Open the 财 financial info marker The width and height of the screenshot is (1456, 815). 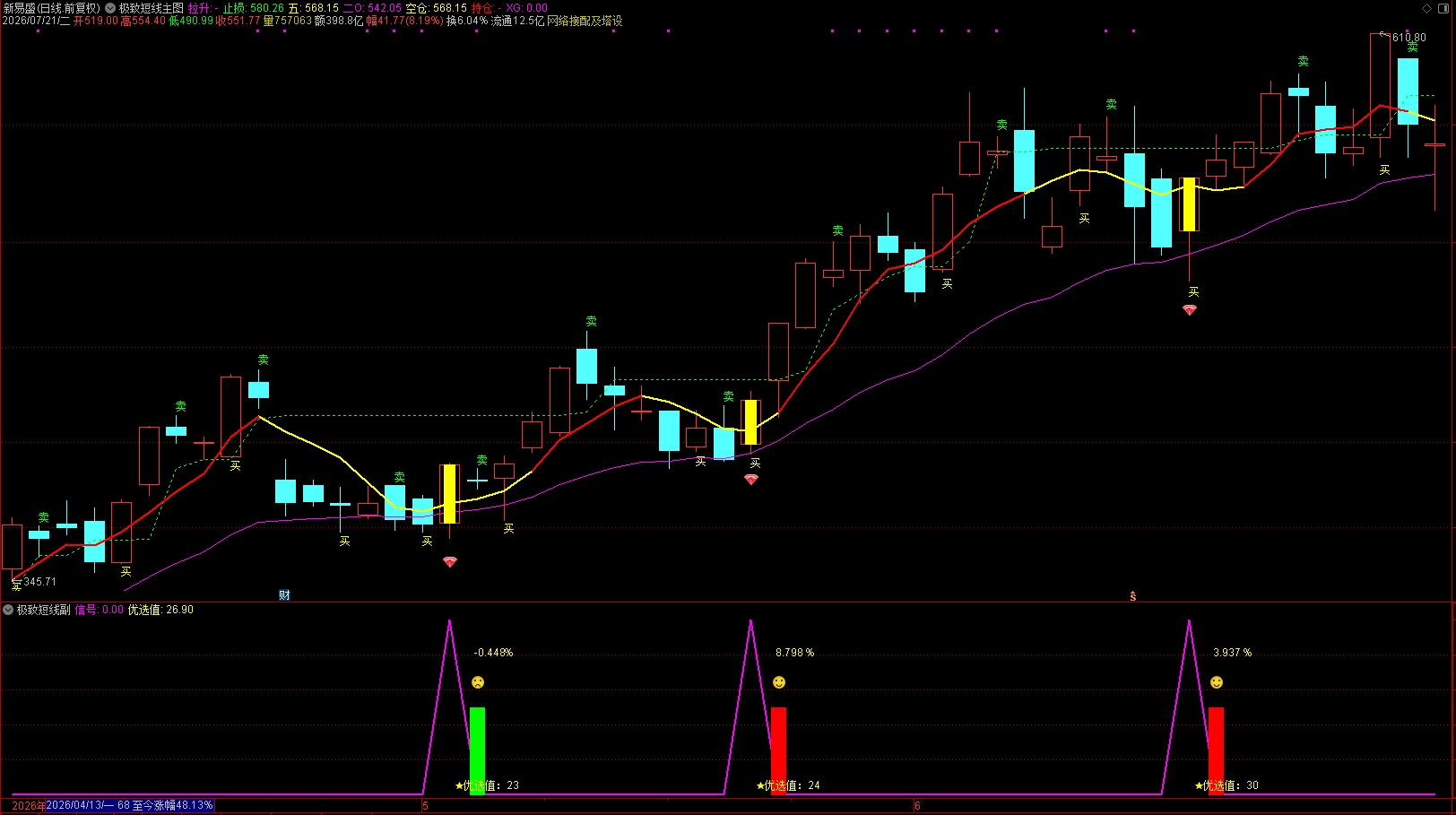click(284, 595)
